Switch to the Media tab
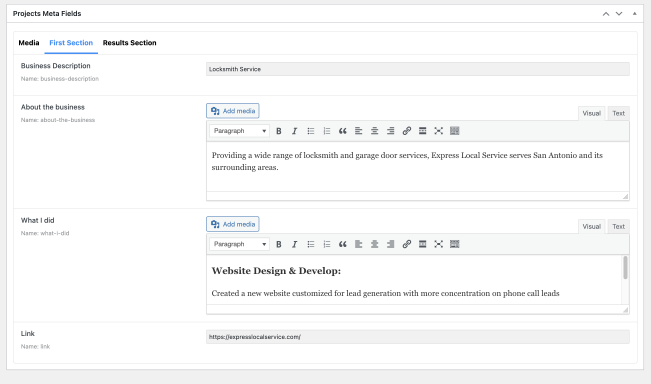The height and width of the screenshot is (384, 651). click(x=29, y=43)
